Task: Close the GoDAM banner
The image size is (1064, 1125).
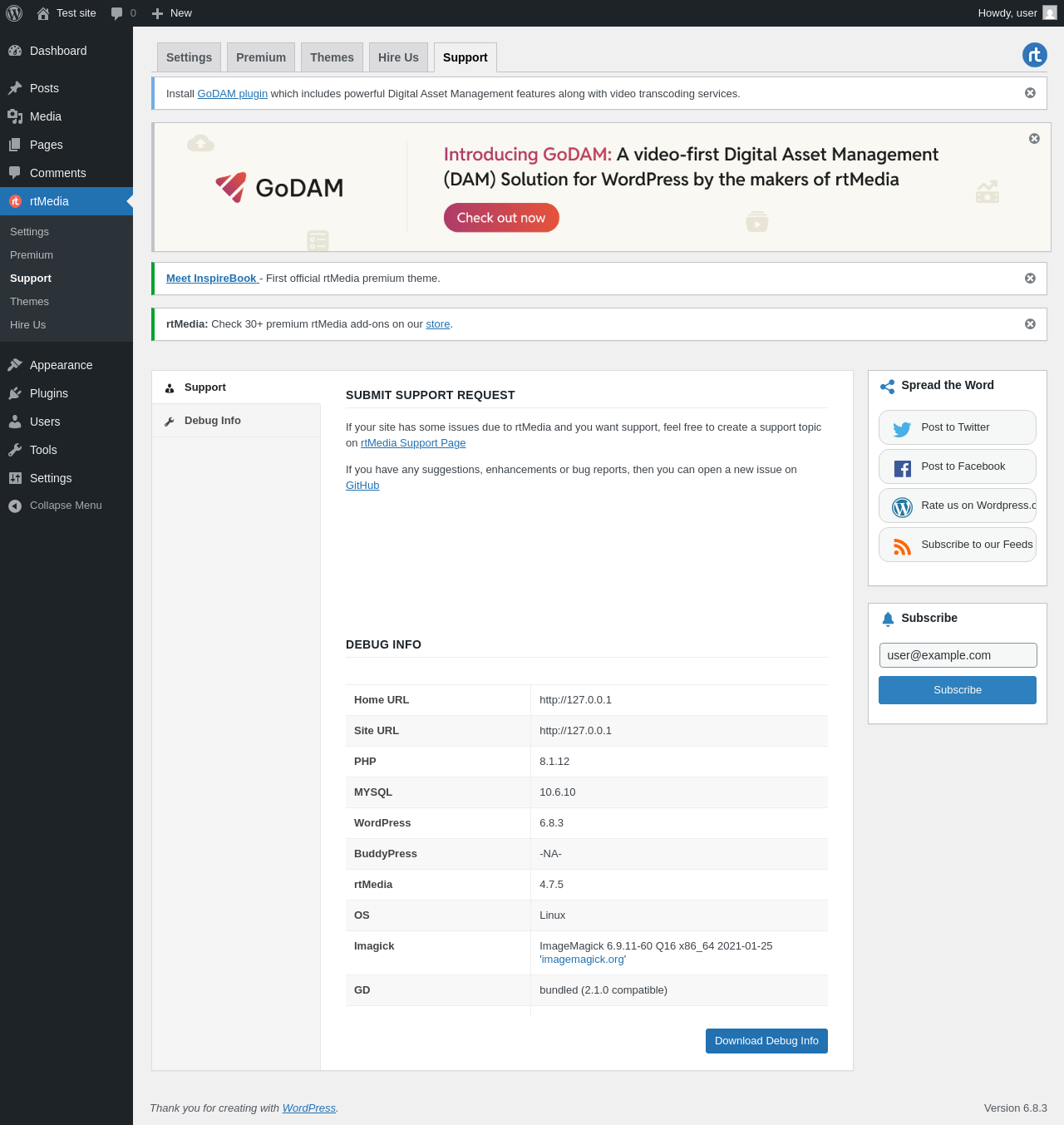Action: click(x=1034, y=139)
